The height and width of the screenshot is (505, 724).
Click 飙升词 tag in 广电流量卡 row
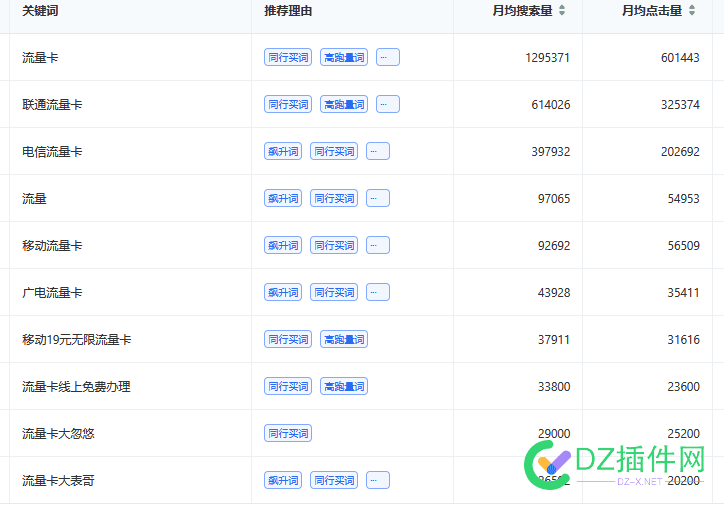coord(283,292)
